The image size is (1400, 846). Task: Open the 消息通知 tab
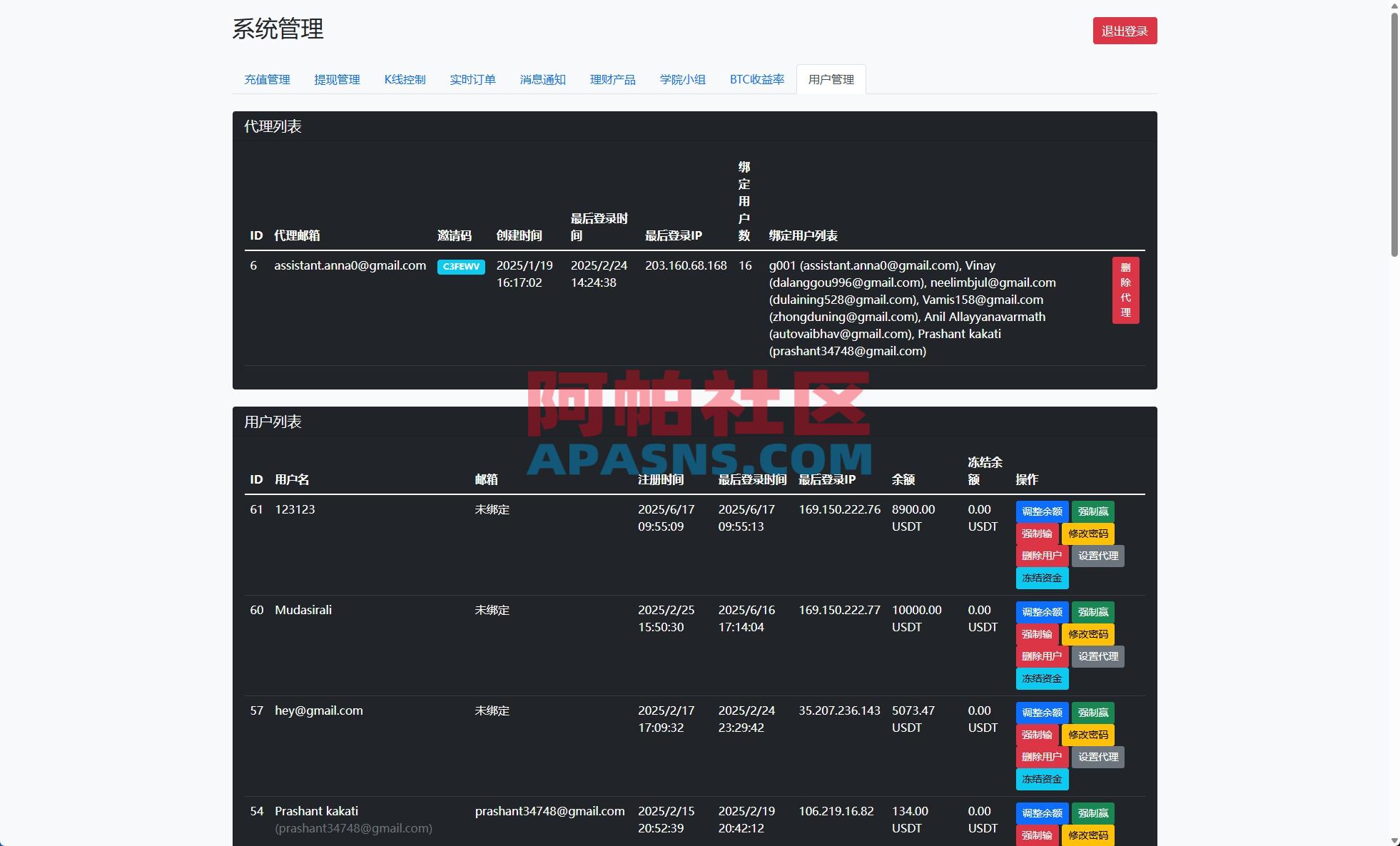pyautogui.click(x=542, y=79)
